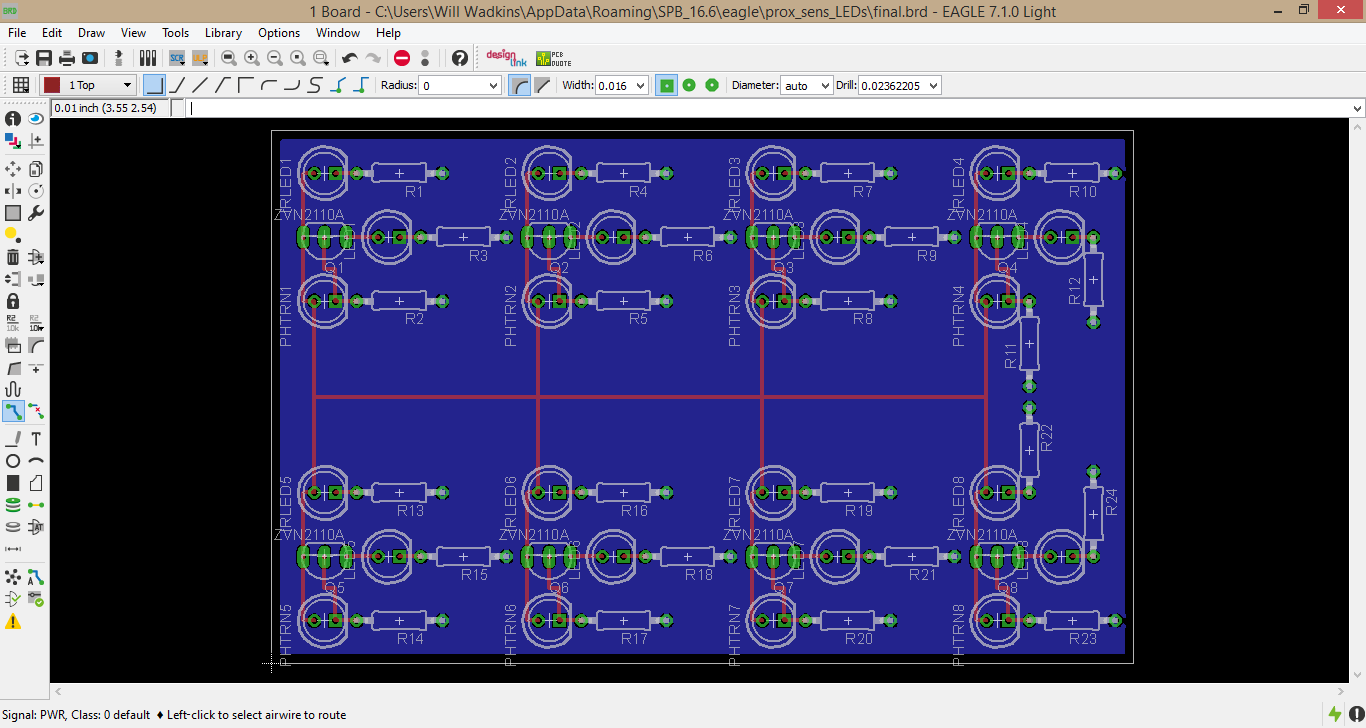The width and height of the screenshot is (1366, 728).
Task: Select the Delete tool
Action: point(13,256)
